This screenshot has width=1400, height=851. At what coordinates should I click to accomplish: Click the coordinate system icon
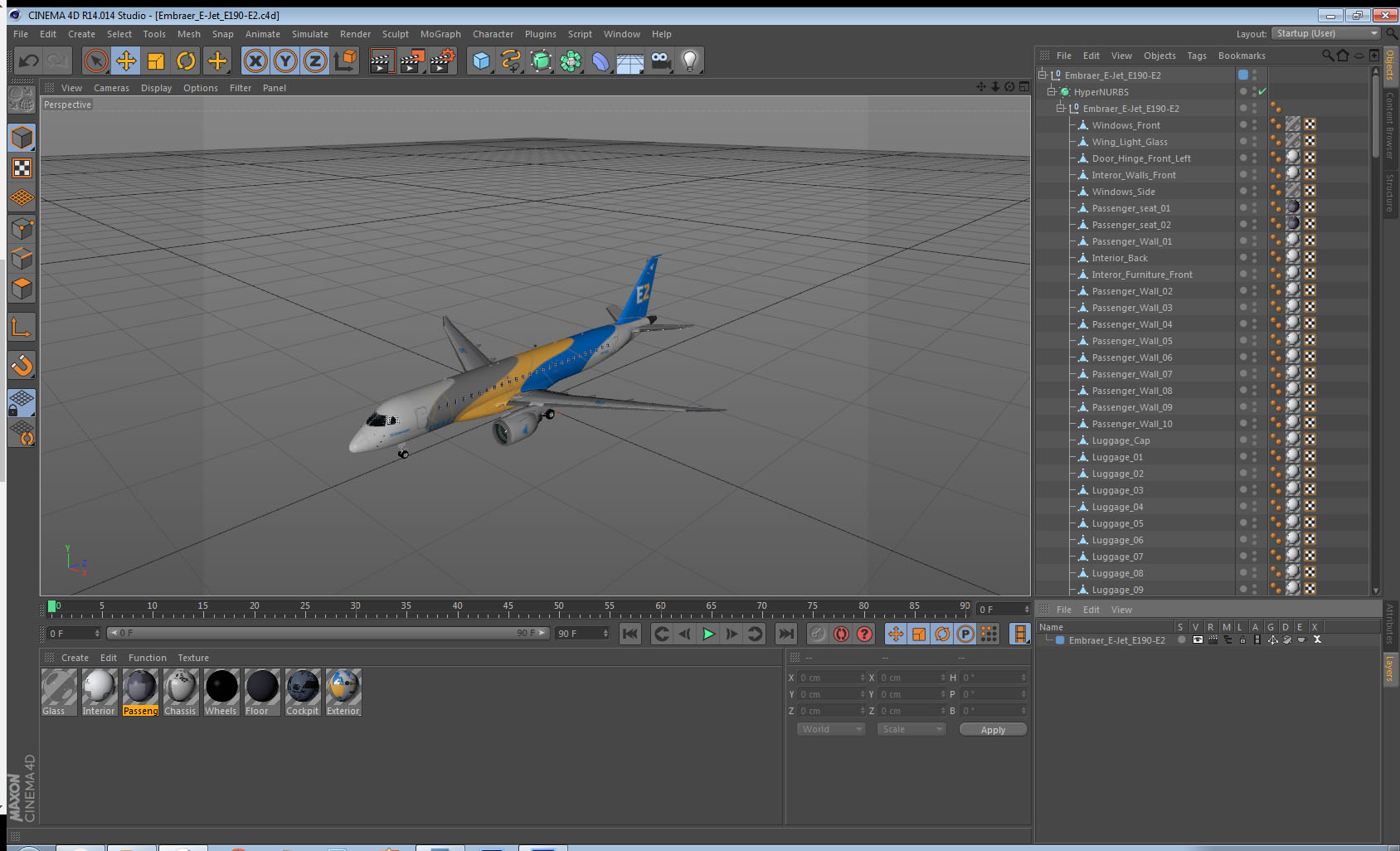click(x=345, y=61)
